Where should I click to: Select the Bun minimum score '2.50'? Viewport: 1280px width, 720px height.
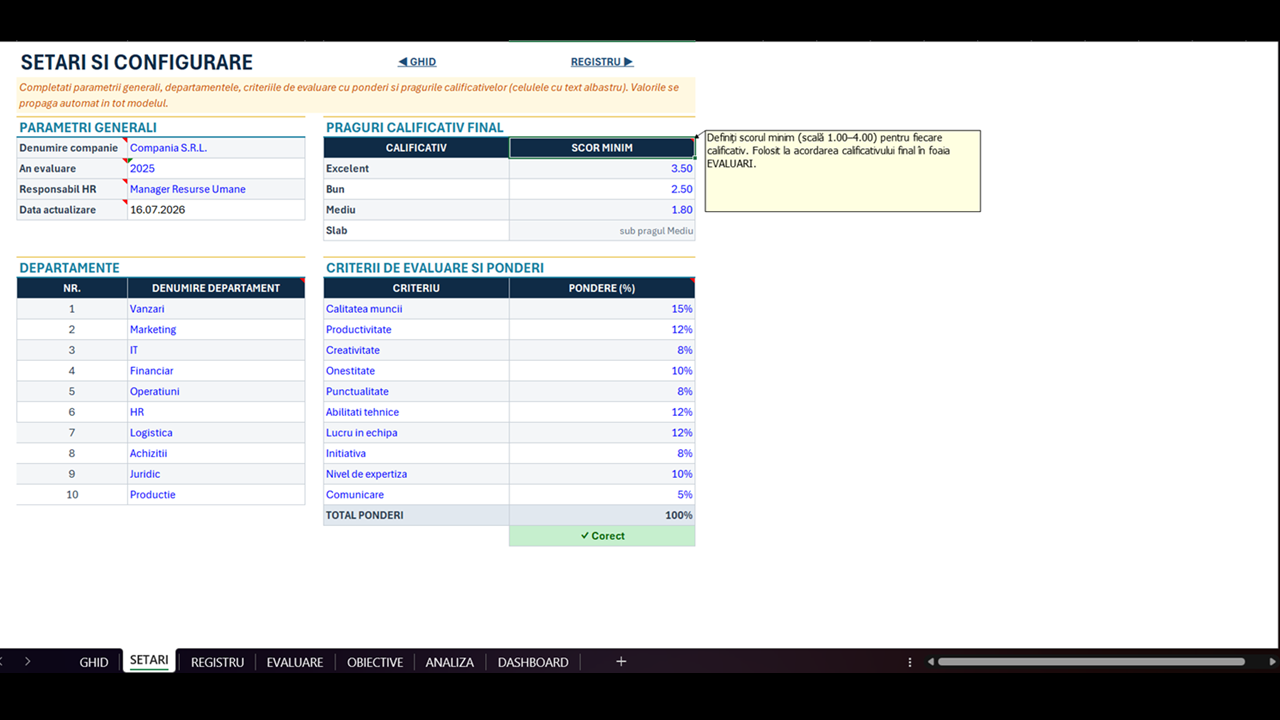coord(602,189)
